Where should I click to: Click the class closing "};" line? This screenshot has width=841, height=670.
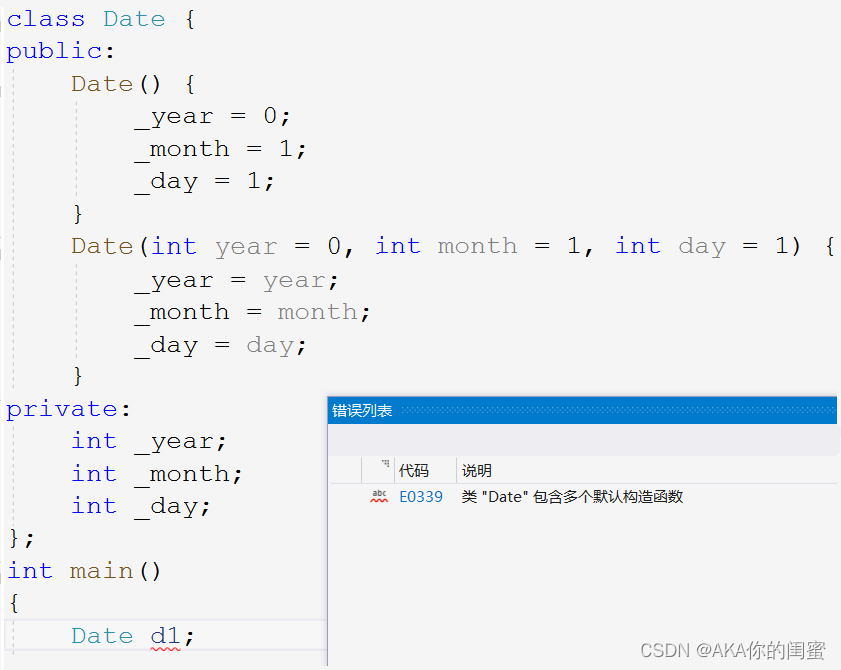click(x=21, y=538)
